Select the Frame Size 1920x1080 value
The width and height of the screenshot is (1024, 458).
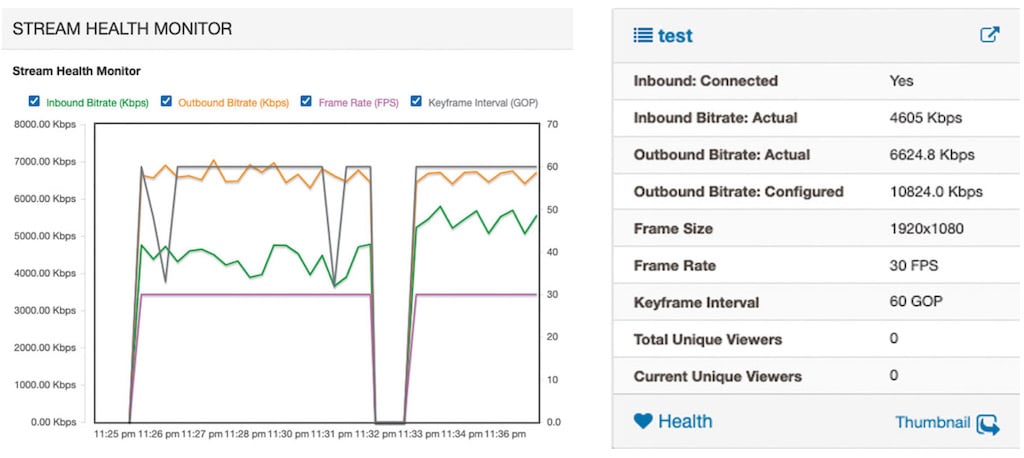point(926,229)
